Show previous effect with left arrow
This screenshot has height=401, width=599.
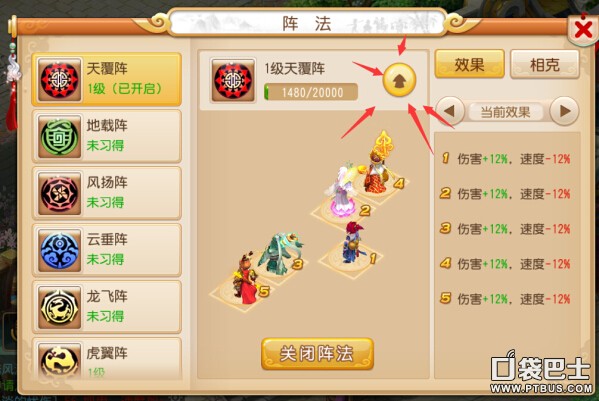450,112
